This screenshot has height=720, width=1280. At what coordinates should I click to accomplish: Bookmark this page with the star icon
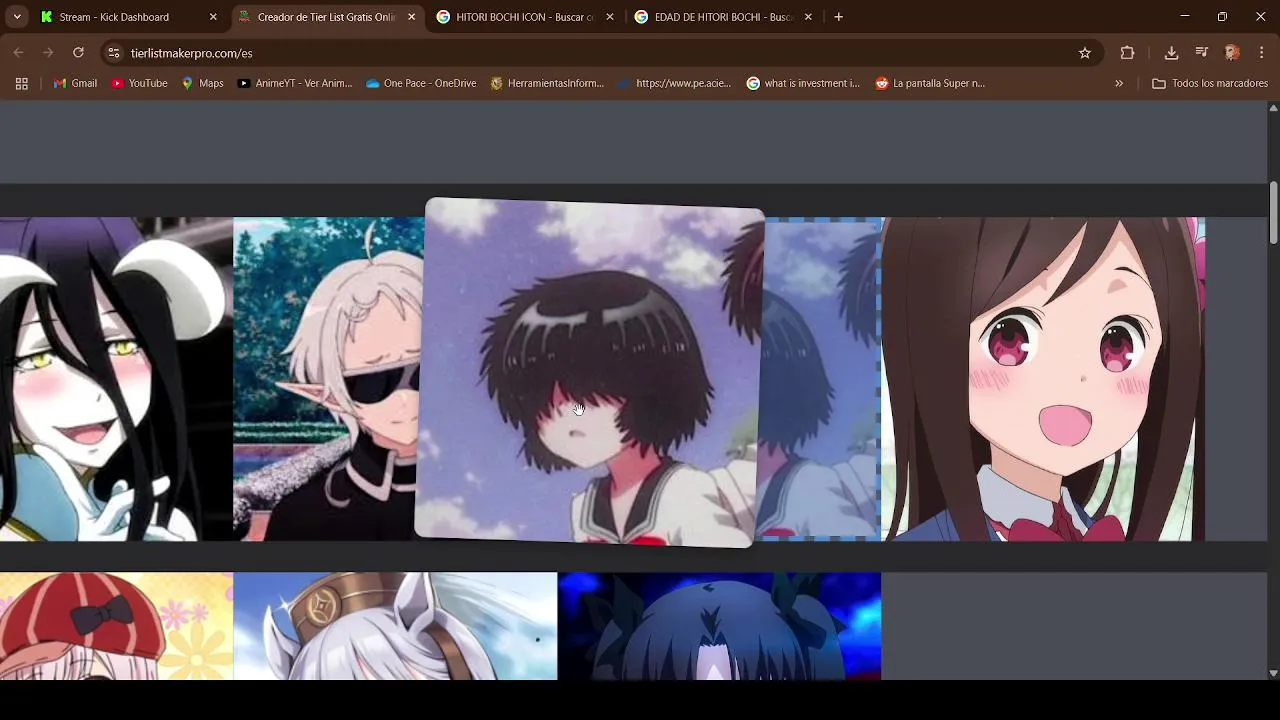[1085, 53]
